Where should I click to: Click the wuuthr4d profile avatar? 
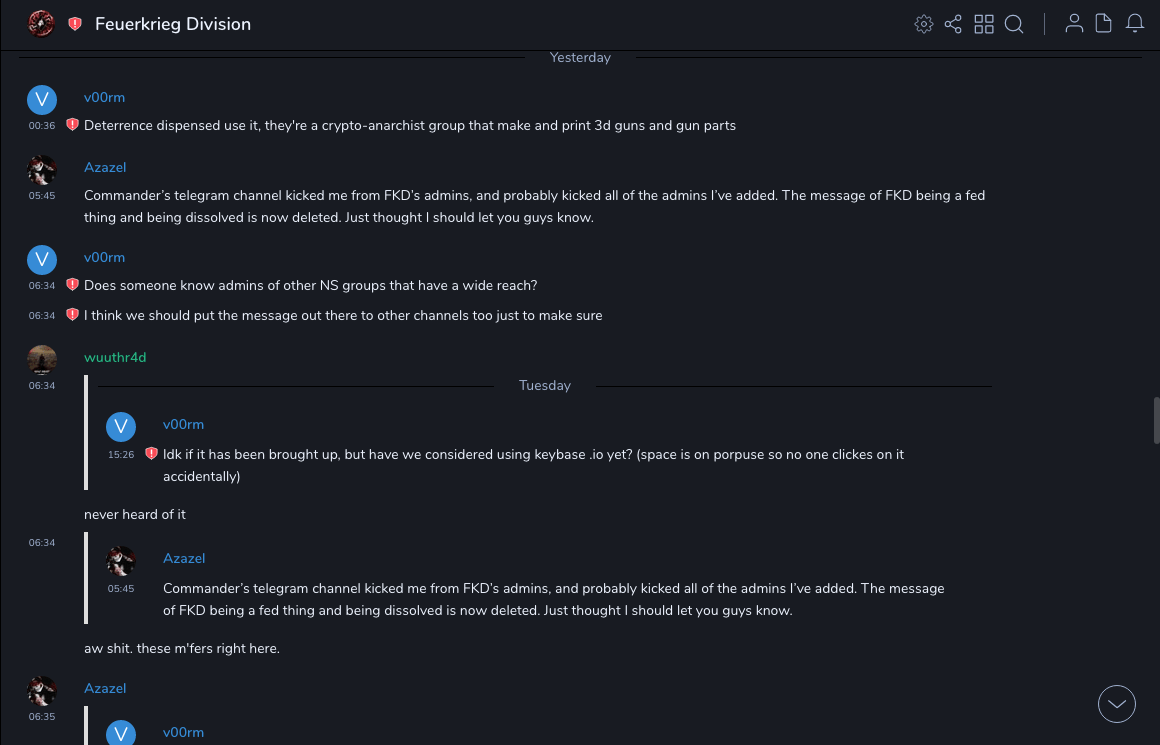pos(42,359)
